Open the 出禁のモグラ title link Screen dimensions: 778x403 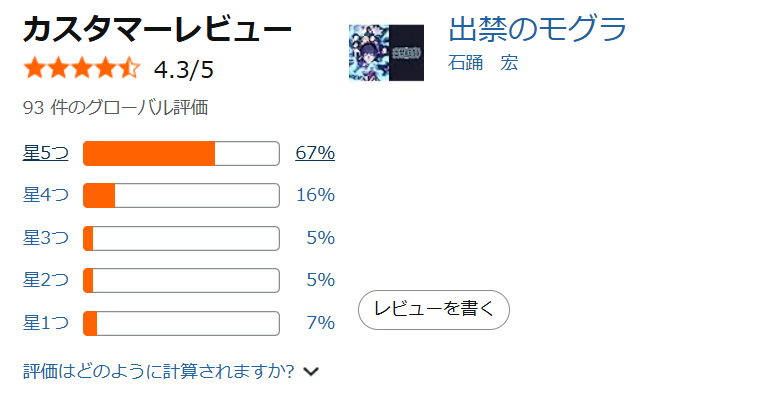[x=537, y=28]
